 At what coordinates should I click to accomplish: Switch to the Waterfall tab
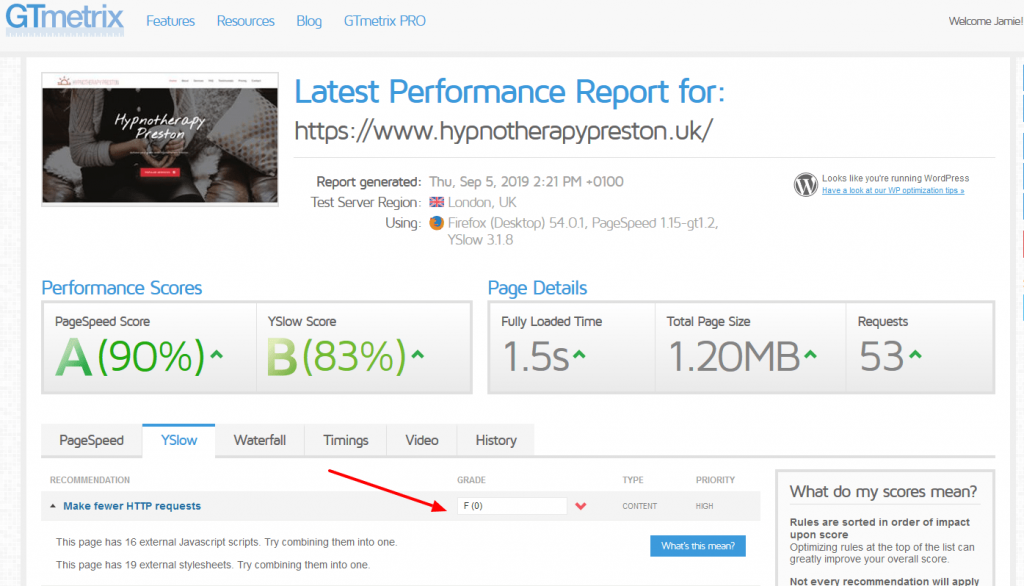259,440
